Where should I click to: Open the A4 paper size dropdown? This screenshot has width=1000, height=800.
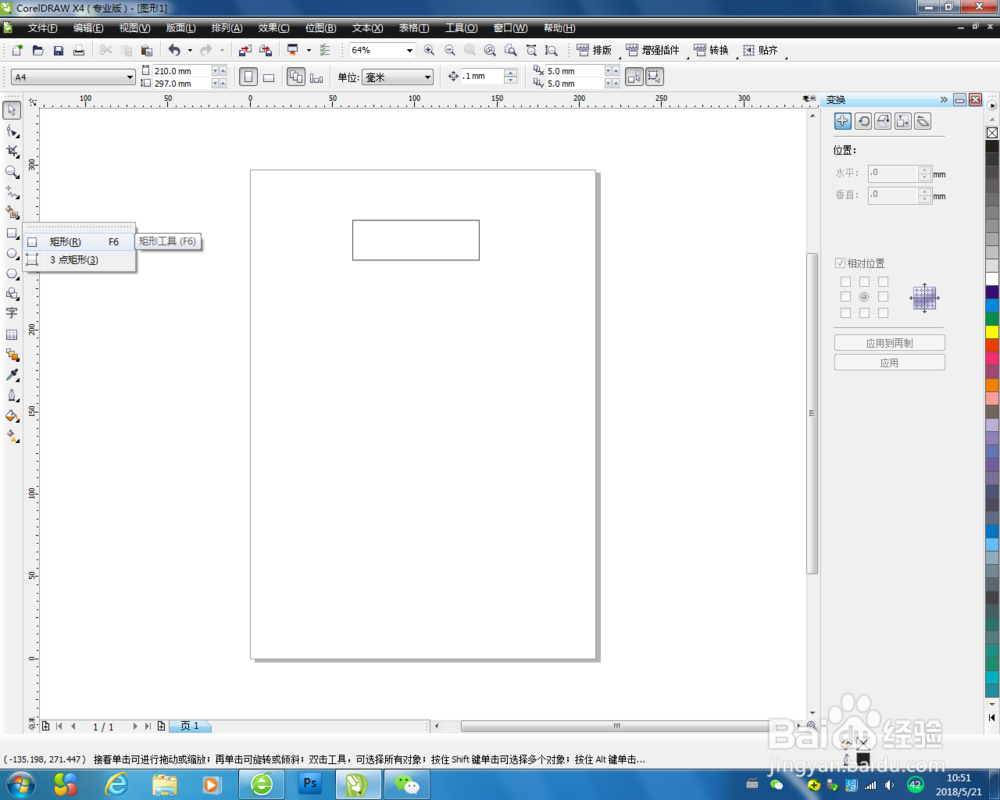point(129,77)
